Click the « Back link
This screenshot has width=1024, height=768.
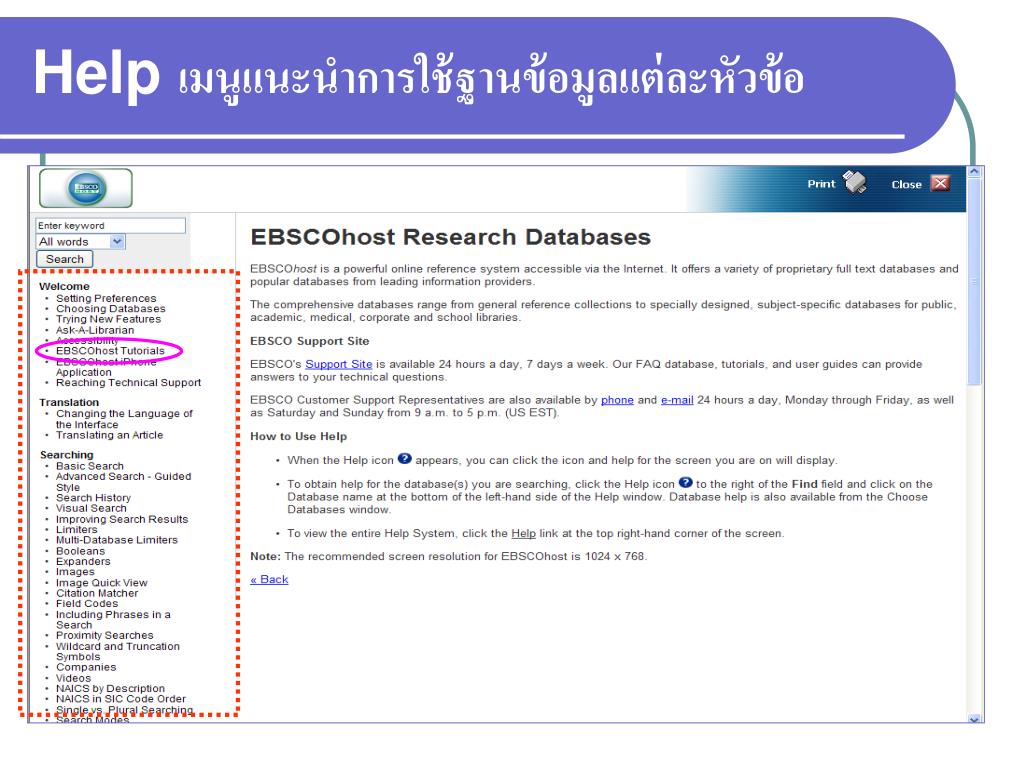pyautogui.click(x=269, y=579)
